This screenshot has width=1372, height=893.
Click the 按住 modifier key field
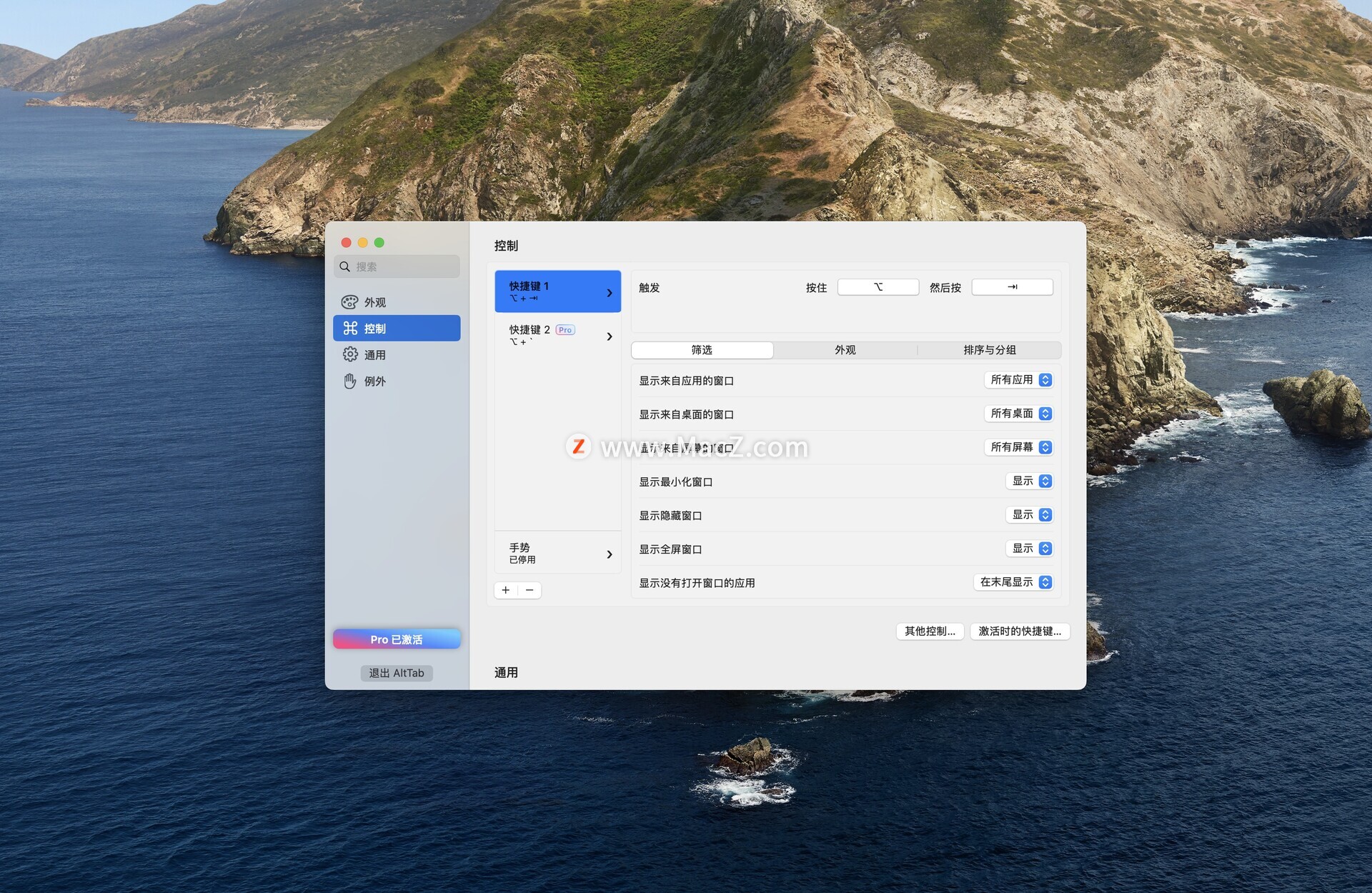(878, 287)
